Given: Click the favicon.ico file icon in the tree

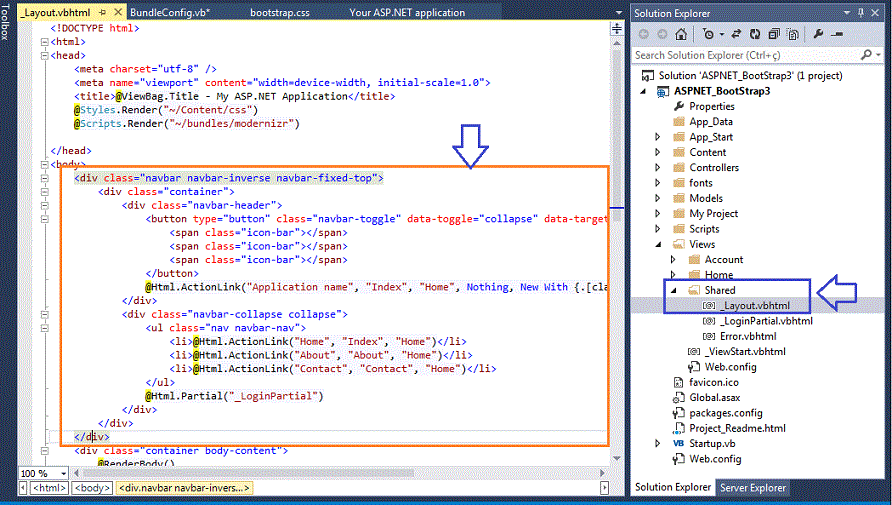Looking at the screenshot, I should tap(679, 383).
